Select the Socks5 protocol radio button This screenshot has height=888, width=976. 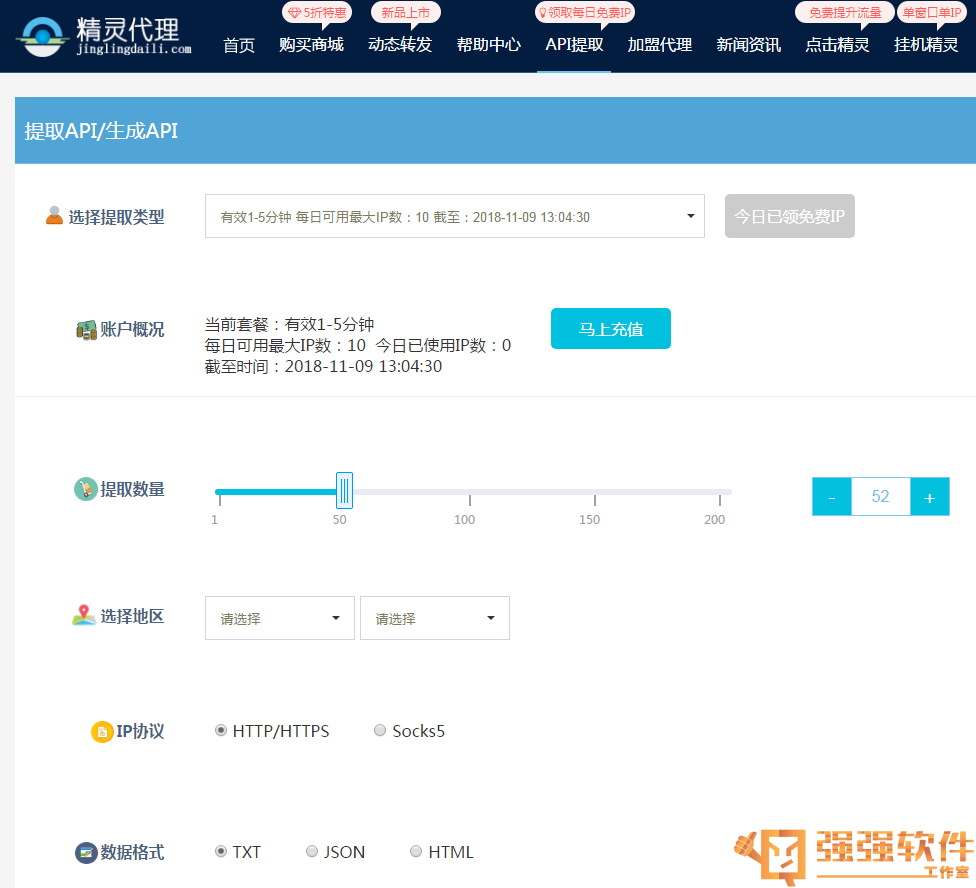(380, 730)
